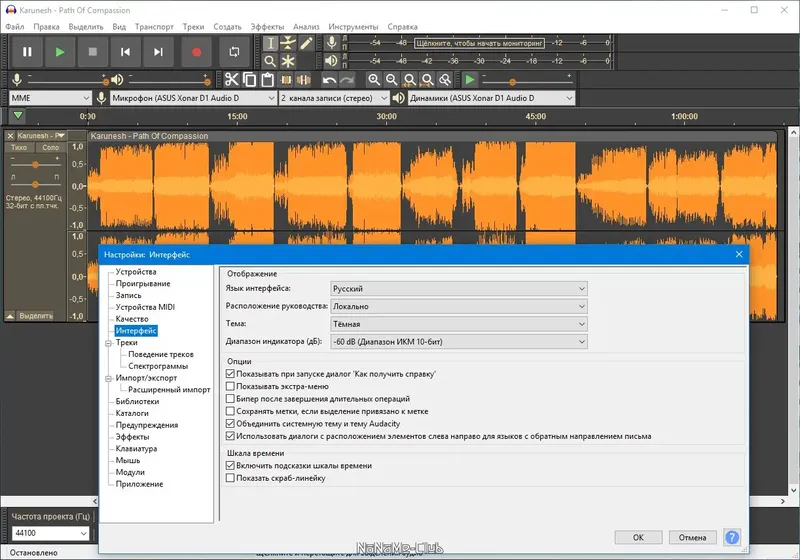The image size is (800, 560).
Task: Click the Cut scissors icon
Action: tap(231, 80)
